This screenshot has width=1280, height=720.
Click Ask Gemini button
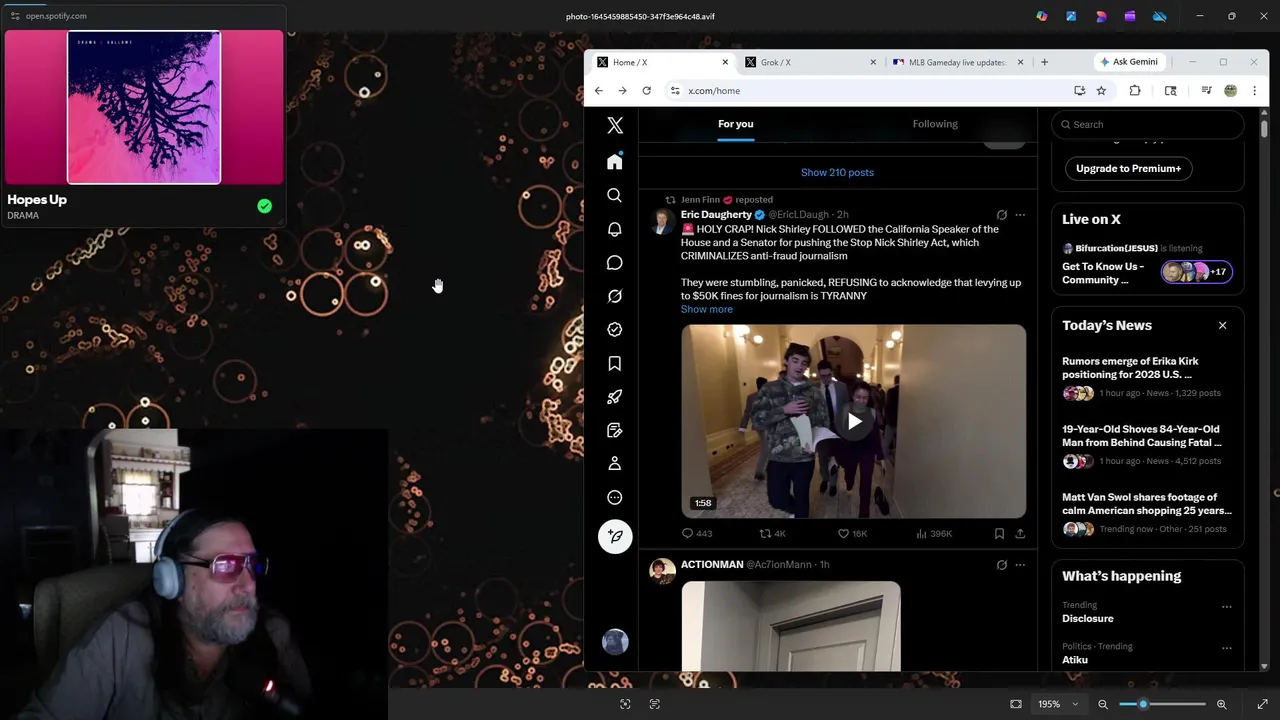tap(1129, 62)
